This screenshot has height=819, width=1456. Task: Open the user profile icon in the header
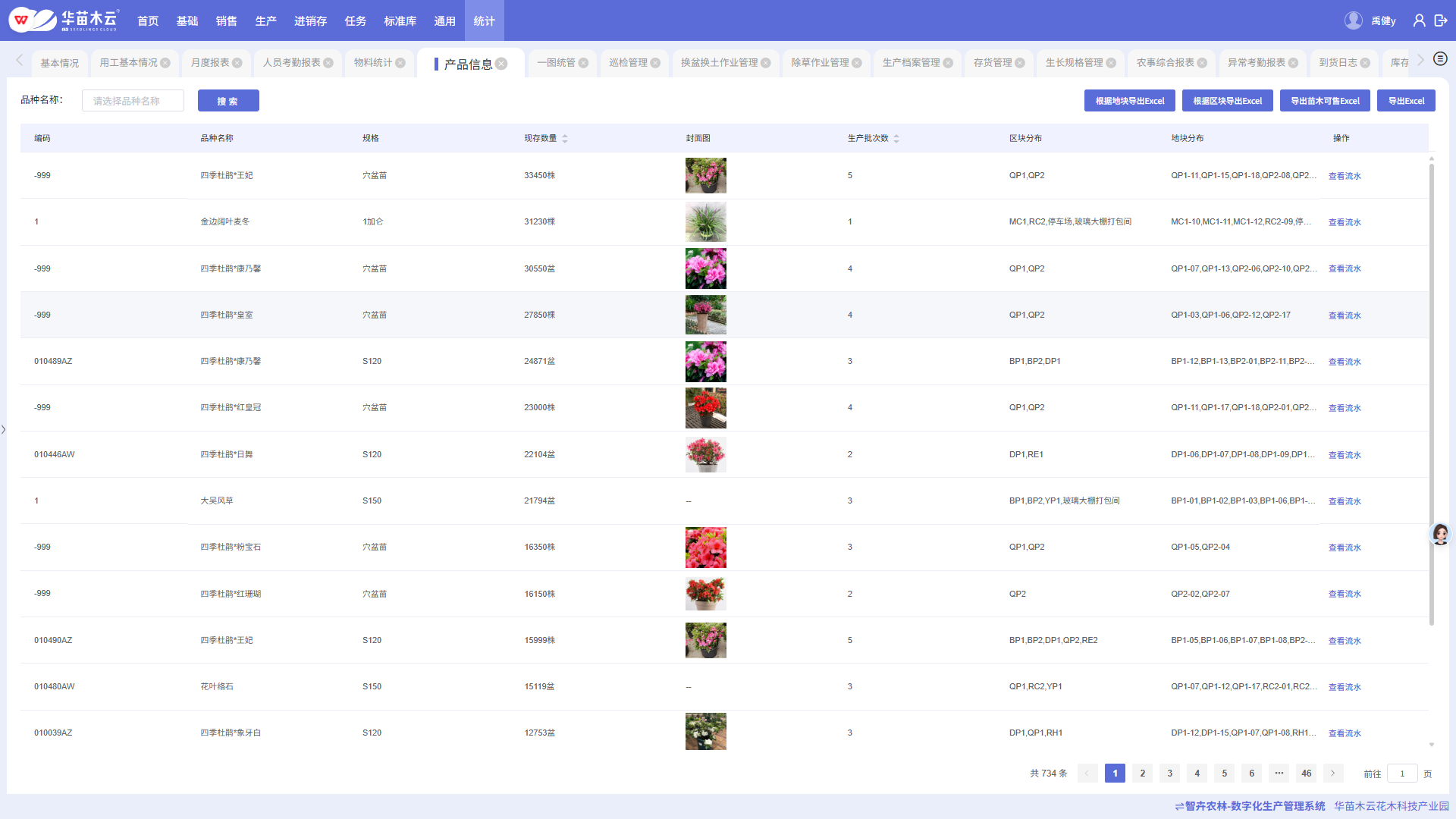pos(1419,20)
